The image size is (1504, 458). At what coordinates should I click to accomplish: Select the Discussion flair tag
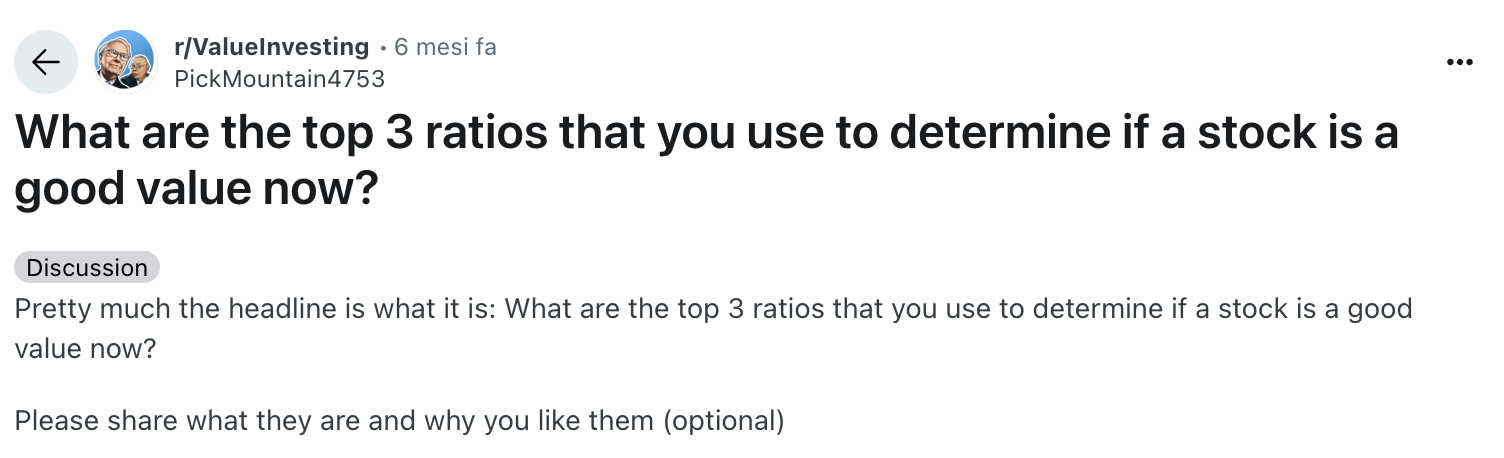click(87, 267)
